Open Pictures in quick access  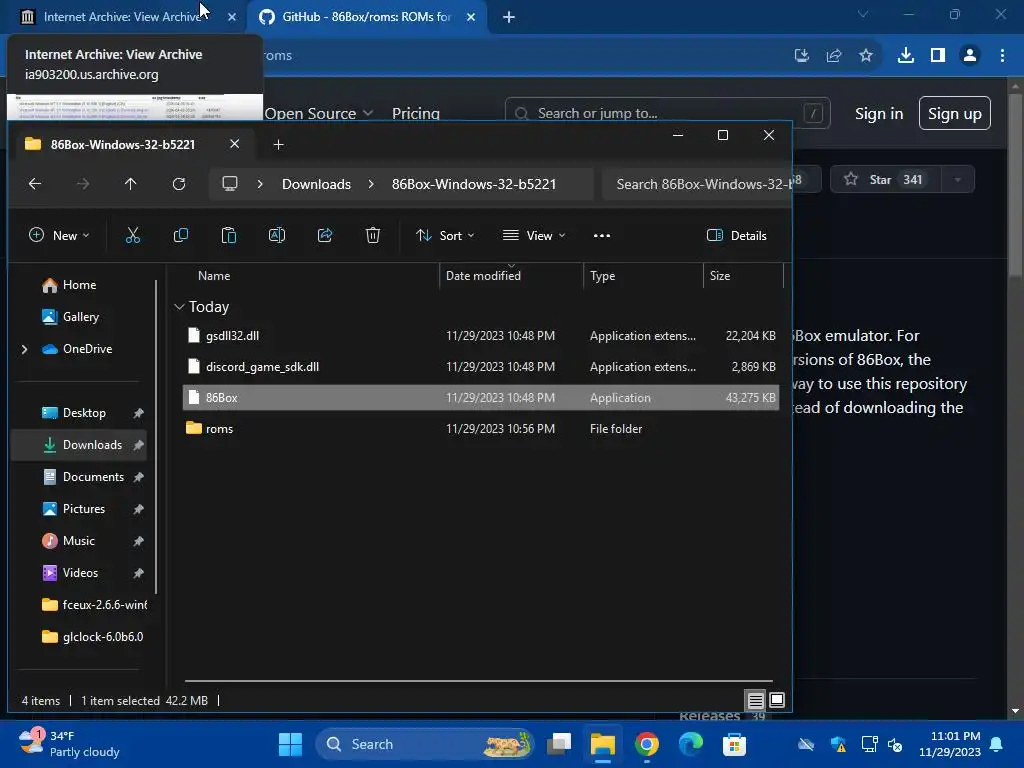(84, 509)
